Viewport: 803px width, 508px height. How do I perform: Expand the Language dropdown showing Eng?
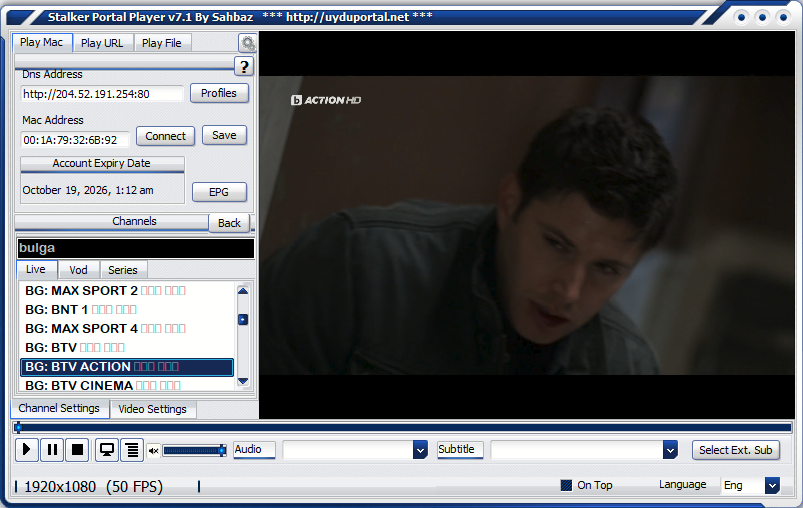point(772,485)
